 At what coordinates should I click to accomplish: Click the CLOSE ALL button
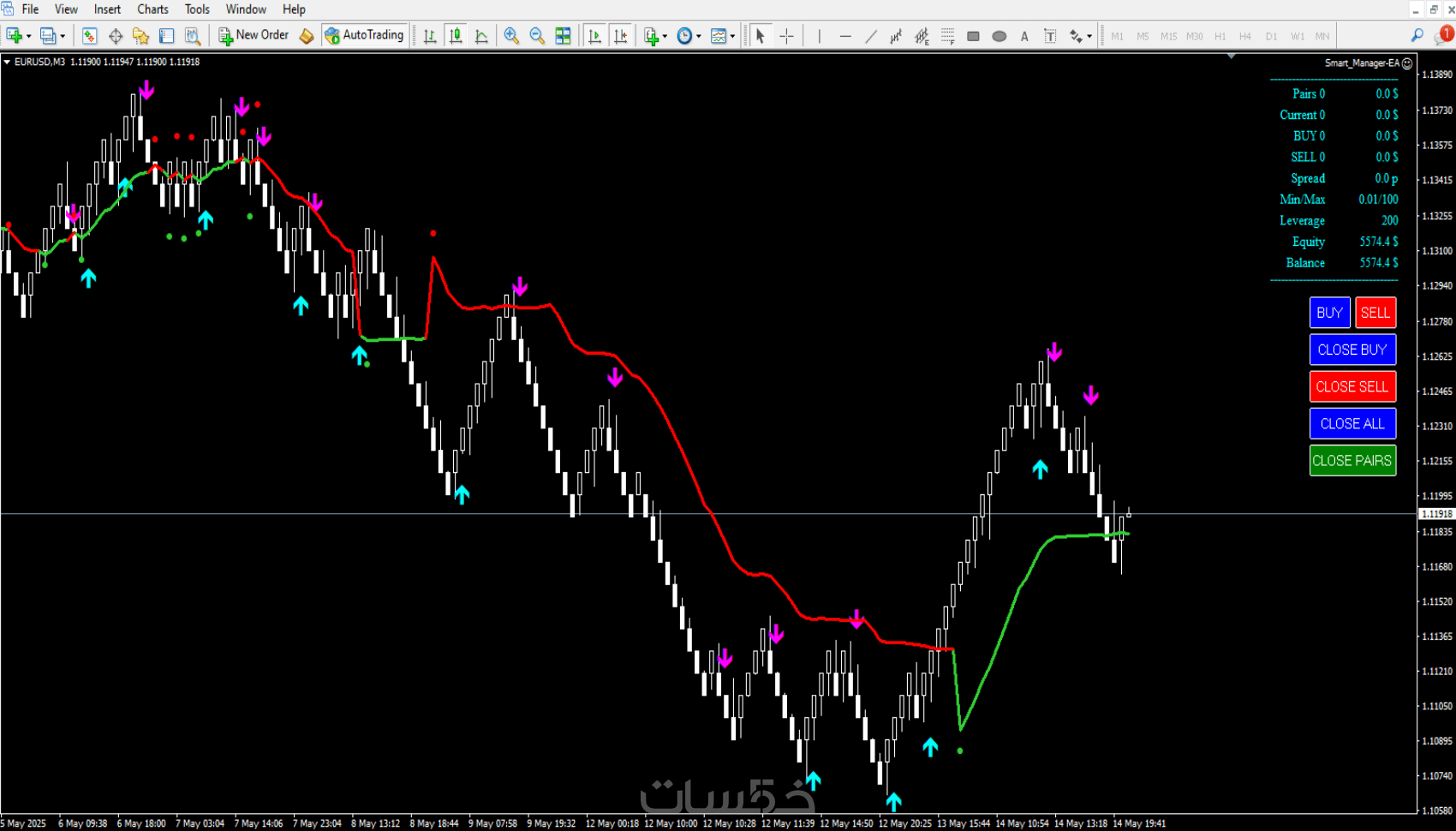(1352, 423)
